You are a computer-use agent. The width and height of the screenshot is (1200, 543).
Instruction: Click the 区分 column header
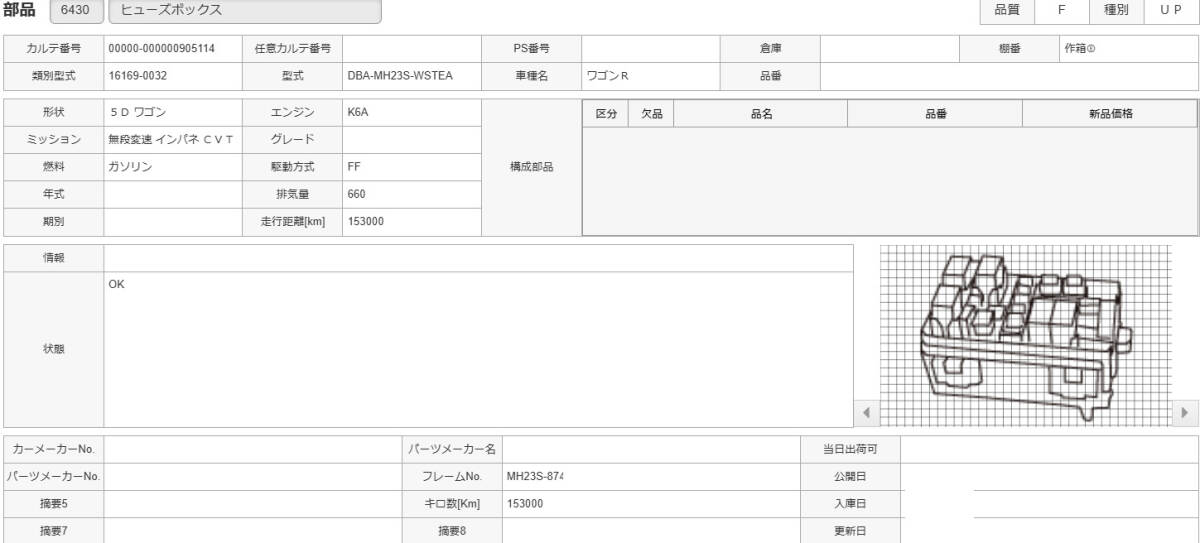[606, 114]
